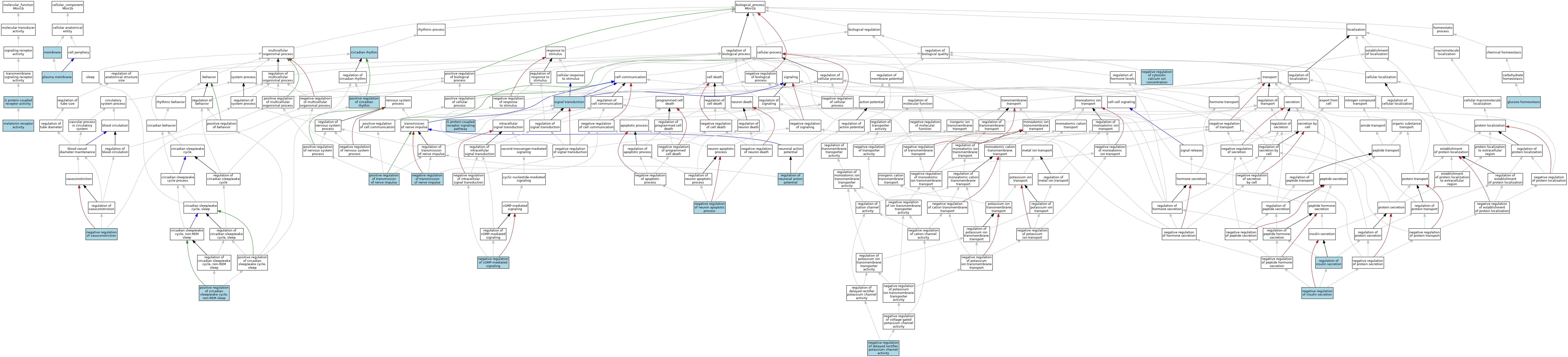This screenshot has width=1568, height=357.
Task: Select 'positive regulation of circadian sleep/wake cycle, non-REM sleep'
Action: coord(214,293)
